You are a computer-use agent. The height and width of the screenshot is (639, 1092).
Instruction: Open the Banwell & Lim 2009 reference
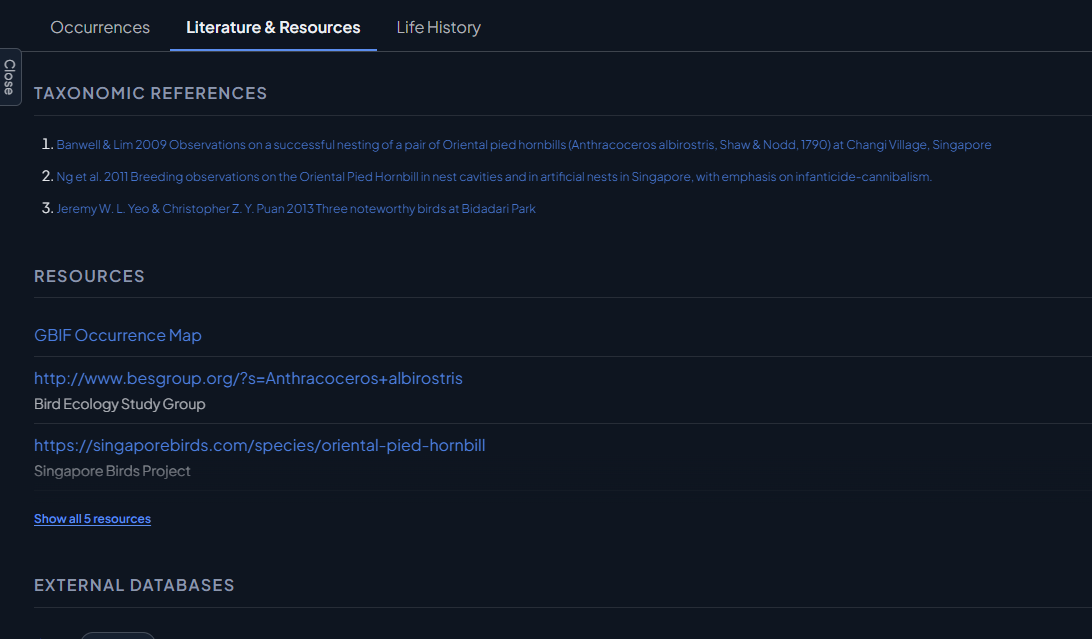point(524,145)
